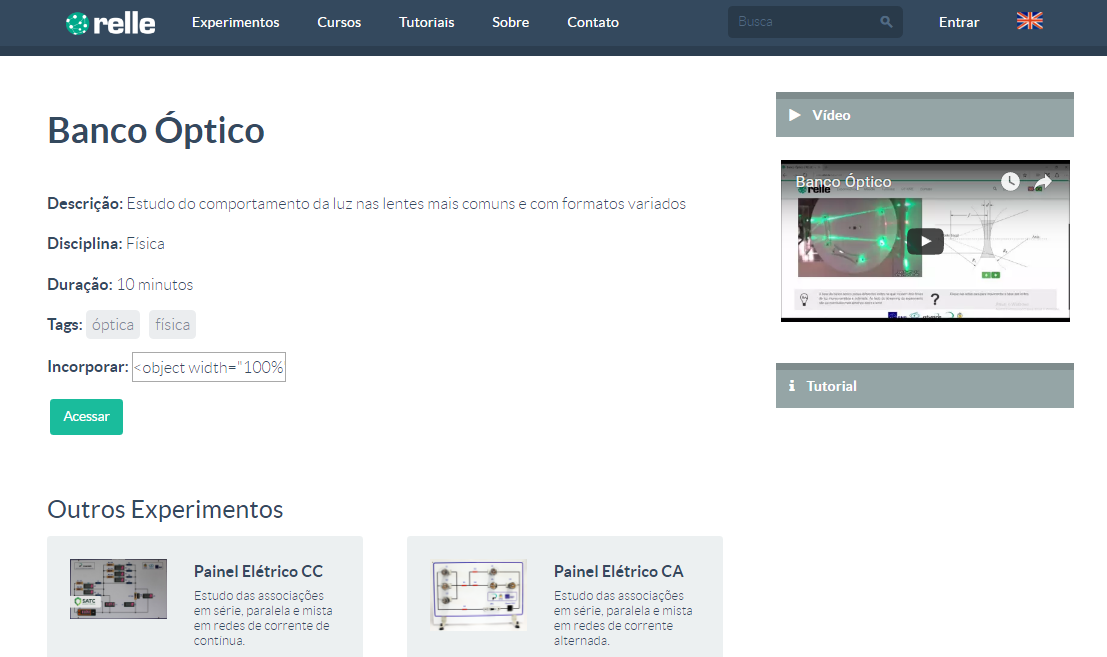1107x657 pixels.
Task: Click the video share arrow icon
Action: tap(1043, 182)
